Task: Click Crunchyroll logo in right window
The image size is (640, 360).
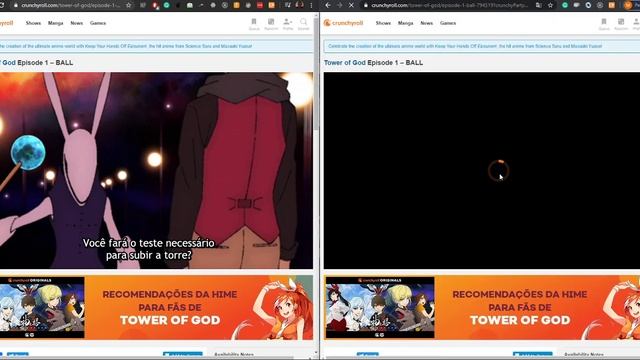Action: click(x=343, y=23)
